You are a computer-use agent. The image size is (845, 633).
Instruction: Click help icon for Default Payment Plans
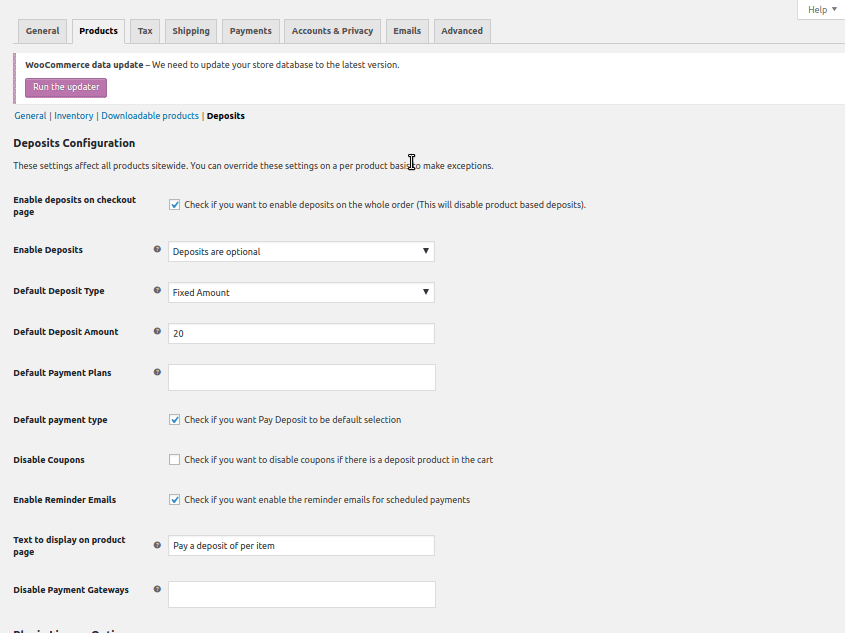157,372
